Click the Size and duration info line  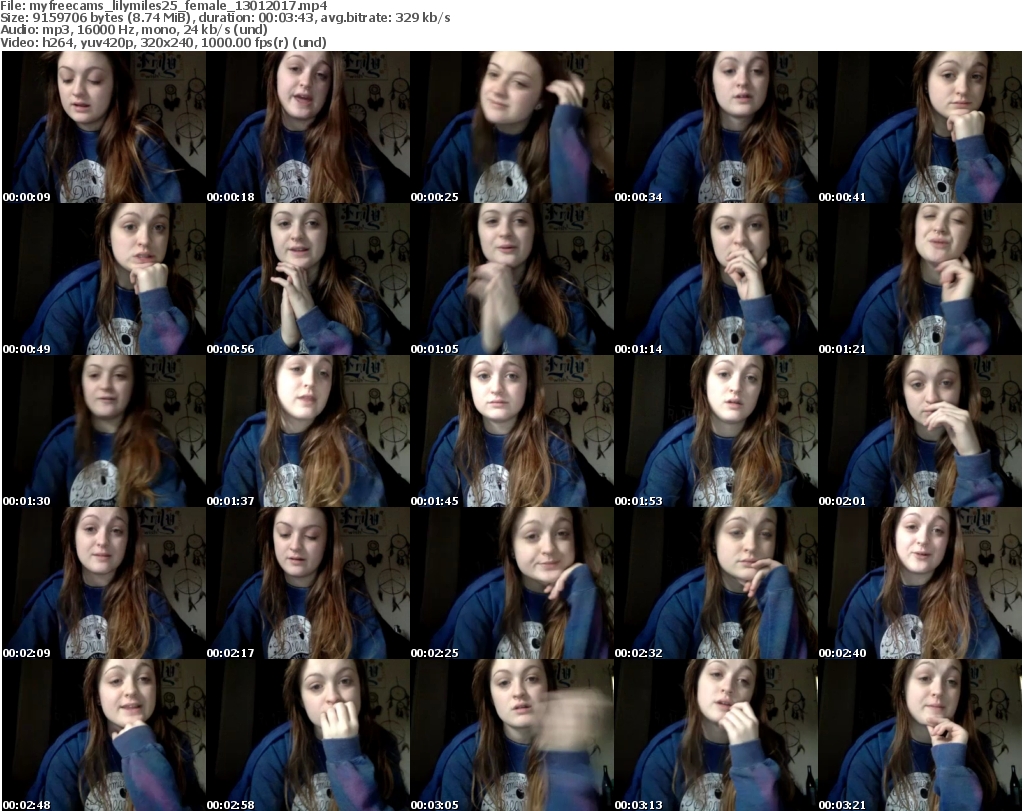click(x=225, y=18)
